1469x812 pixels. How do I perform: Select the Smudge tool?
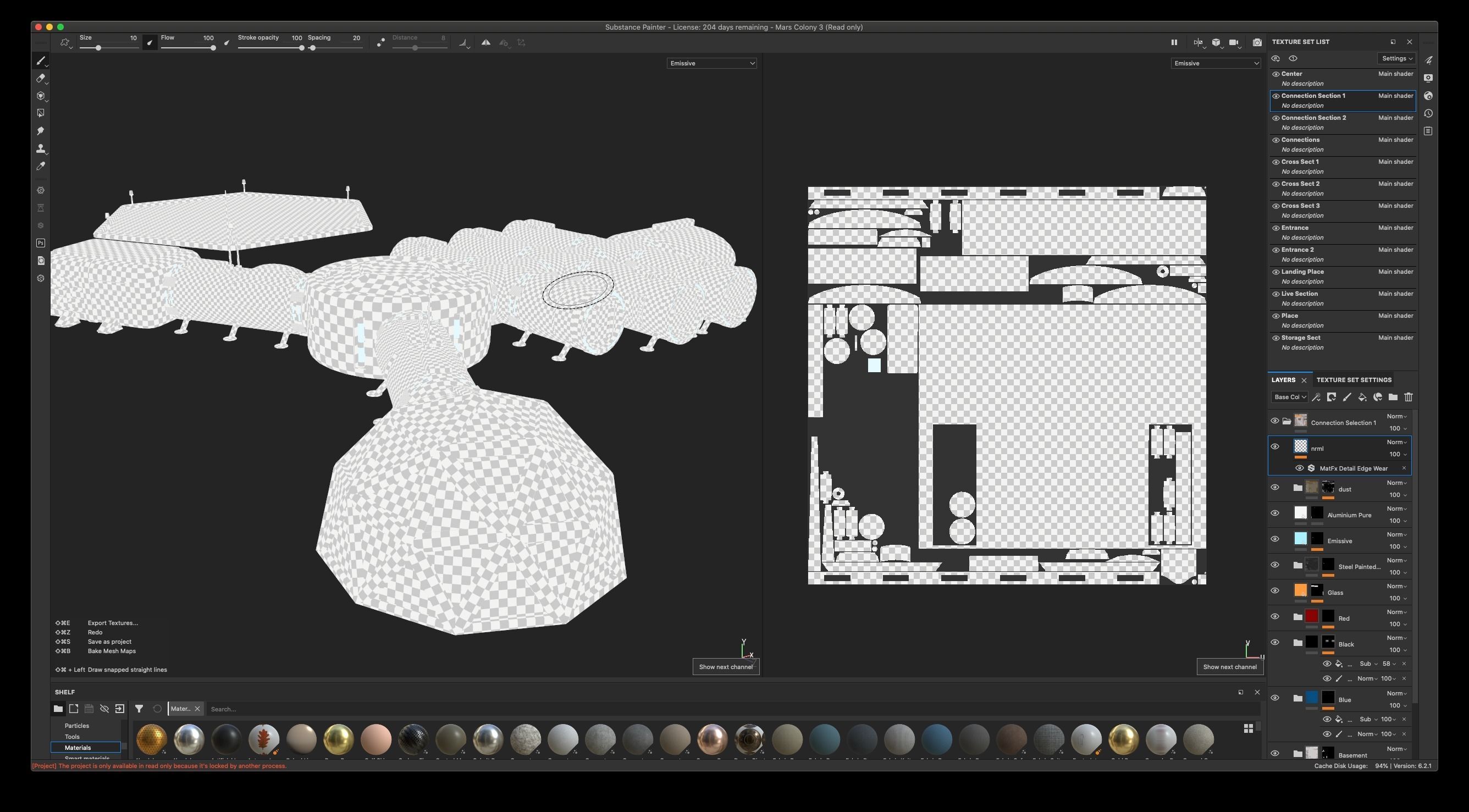(41, 131)
